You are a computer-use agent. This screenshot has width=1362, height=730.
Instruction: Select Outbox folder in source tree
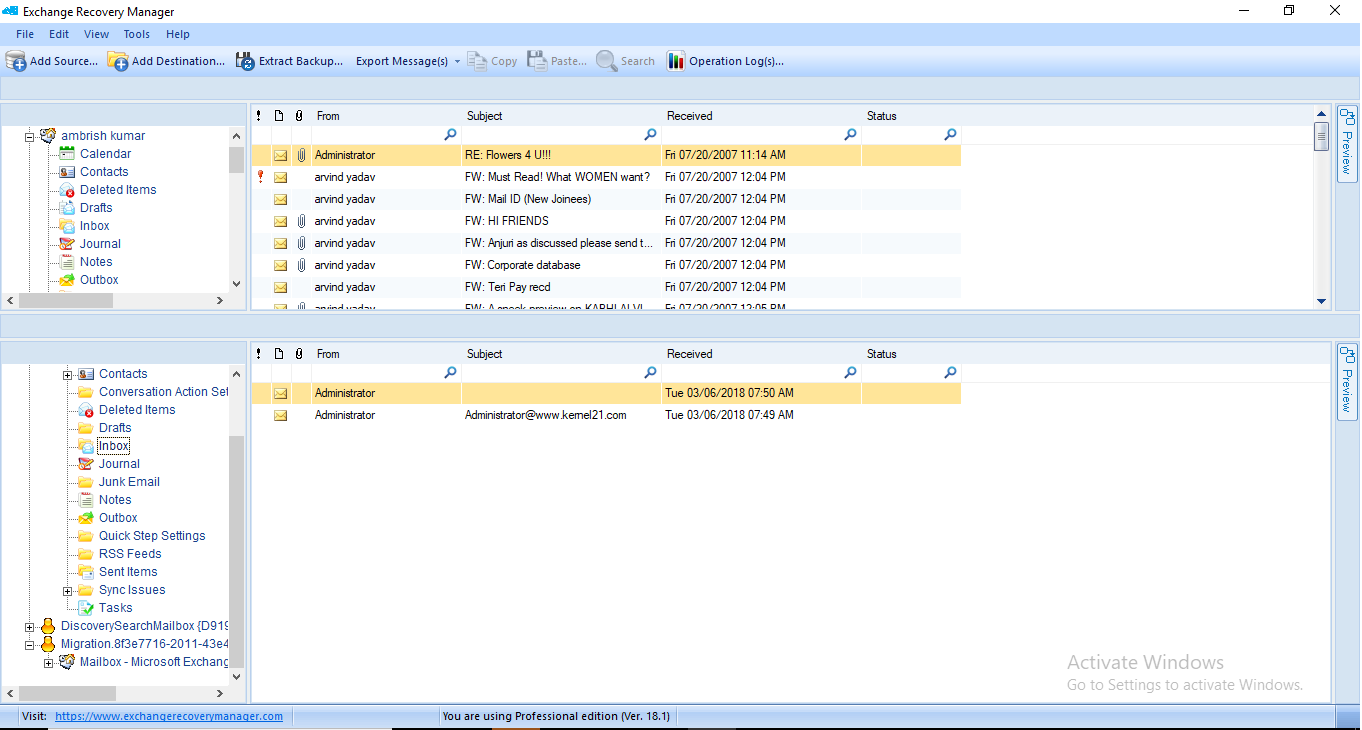coord(99,280)
